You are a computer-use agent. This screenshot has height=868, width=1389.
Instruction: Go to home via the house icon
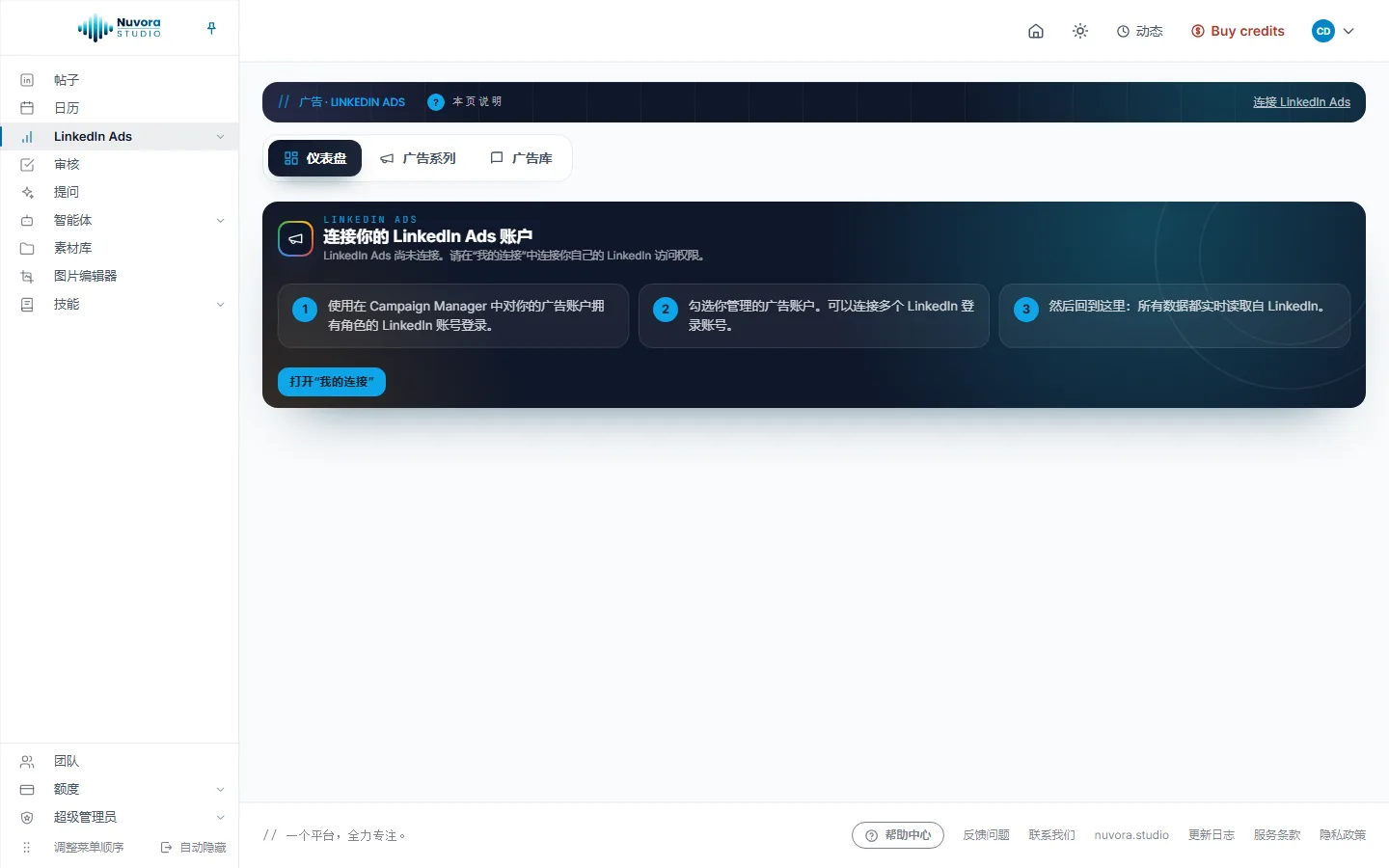coord(1036,31)
